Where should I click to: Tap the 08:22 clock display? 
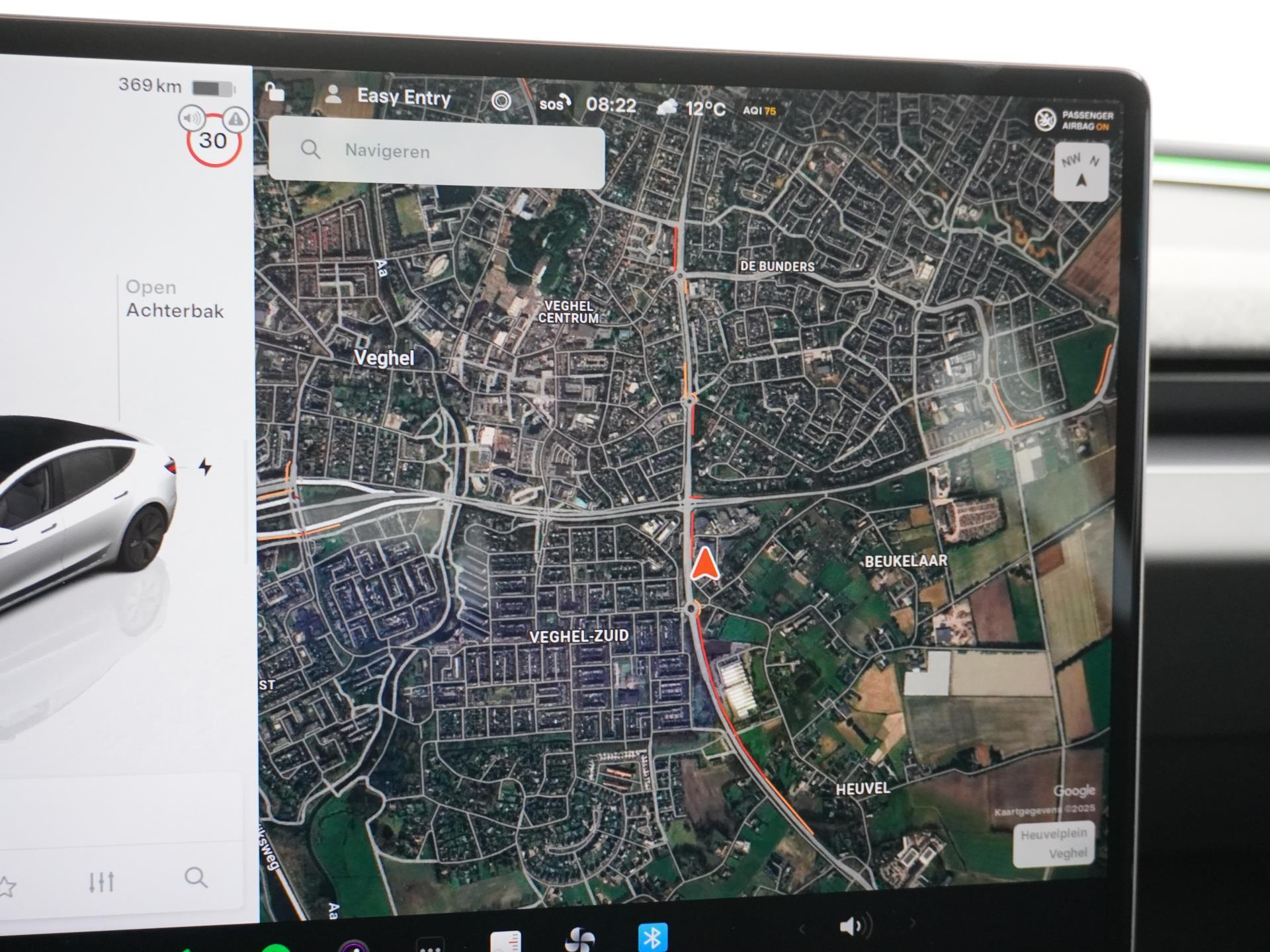click(611, 105)
